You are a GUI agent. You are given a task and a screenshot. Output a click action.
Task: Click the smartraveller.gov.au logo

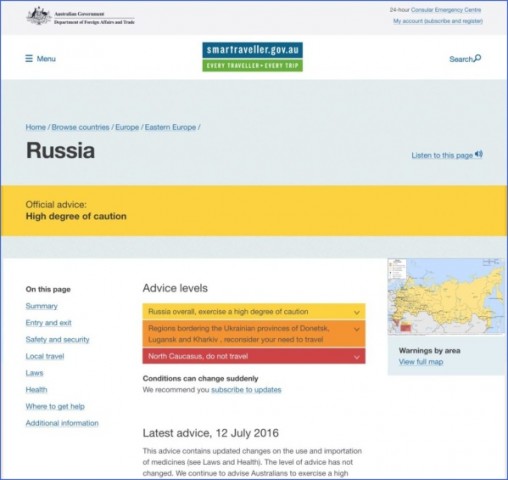(x=252, y=57)
